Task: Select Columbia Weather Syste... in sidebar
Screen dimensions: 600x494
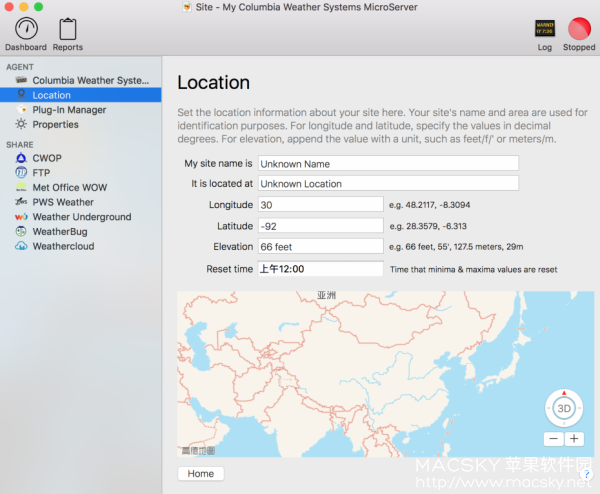Action: tap(81, 80)
